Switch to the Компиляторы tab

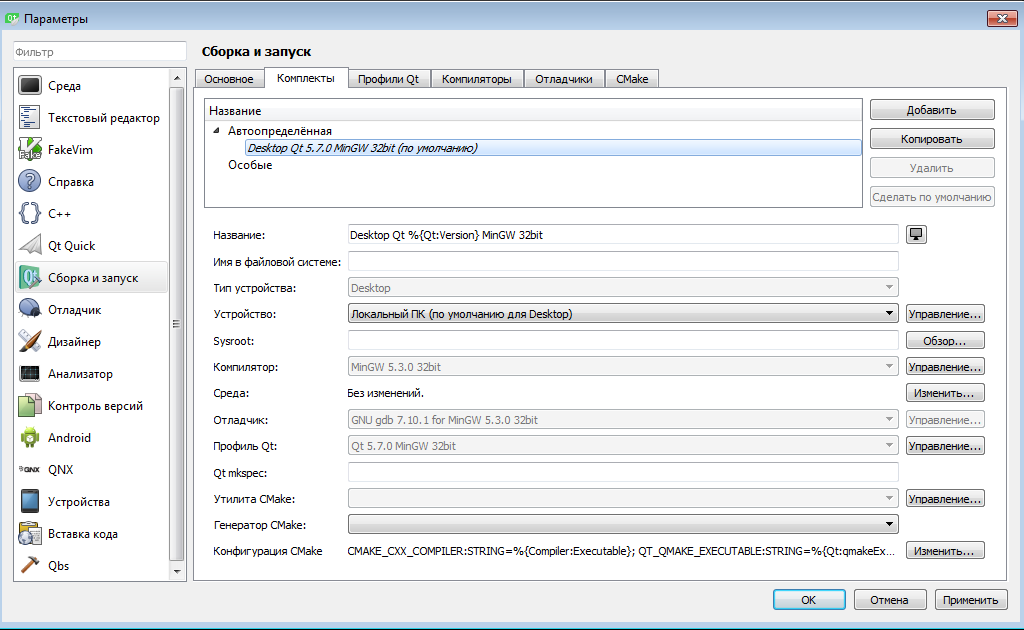[x=477, y=79]
